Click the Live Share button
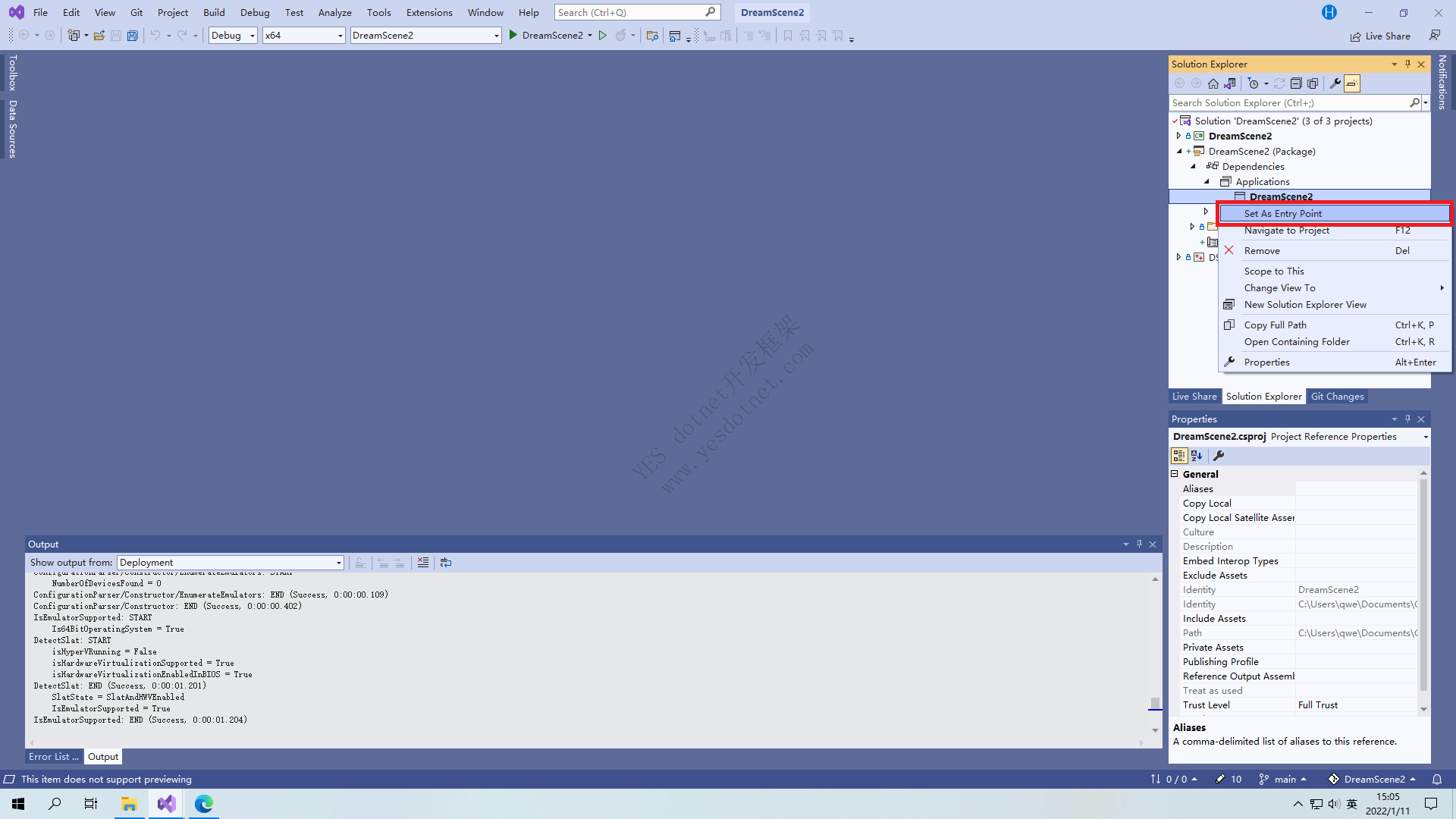The width and height of the screenshot is (1456, 819). [1380, 36]
